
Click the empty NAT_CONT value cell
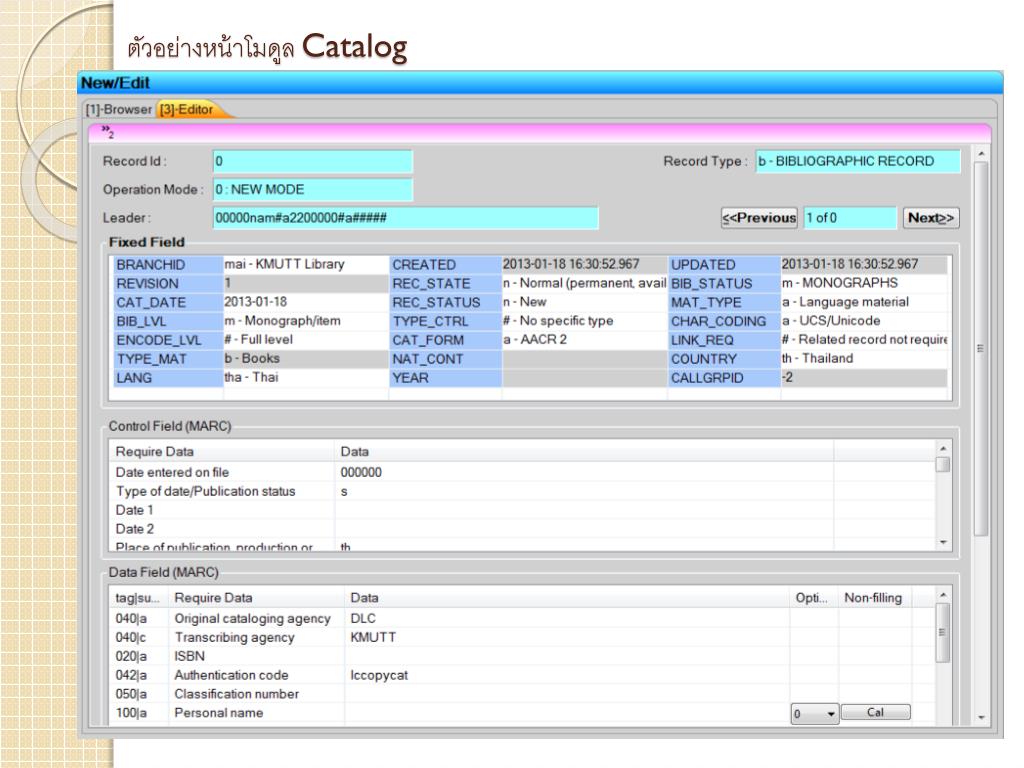[x=584, y=359]
